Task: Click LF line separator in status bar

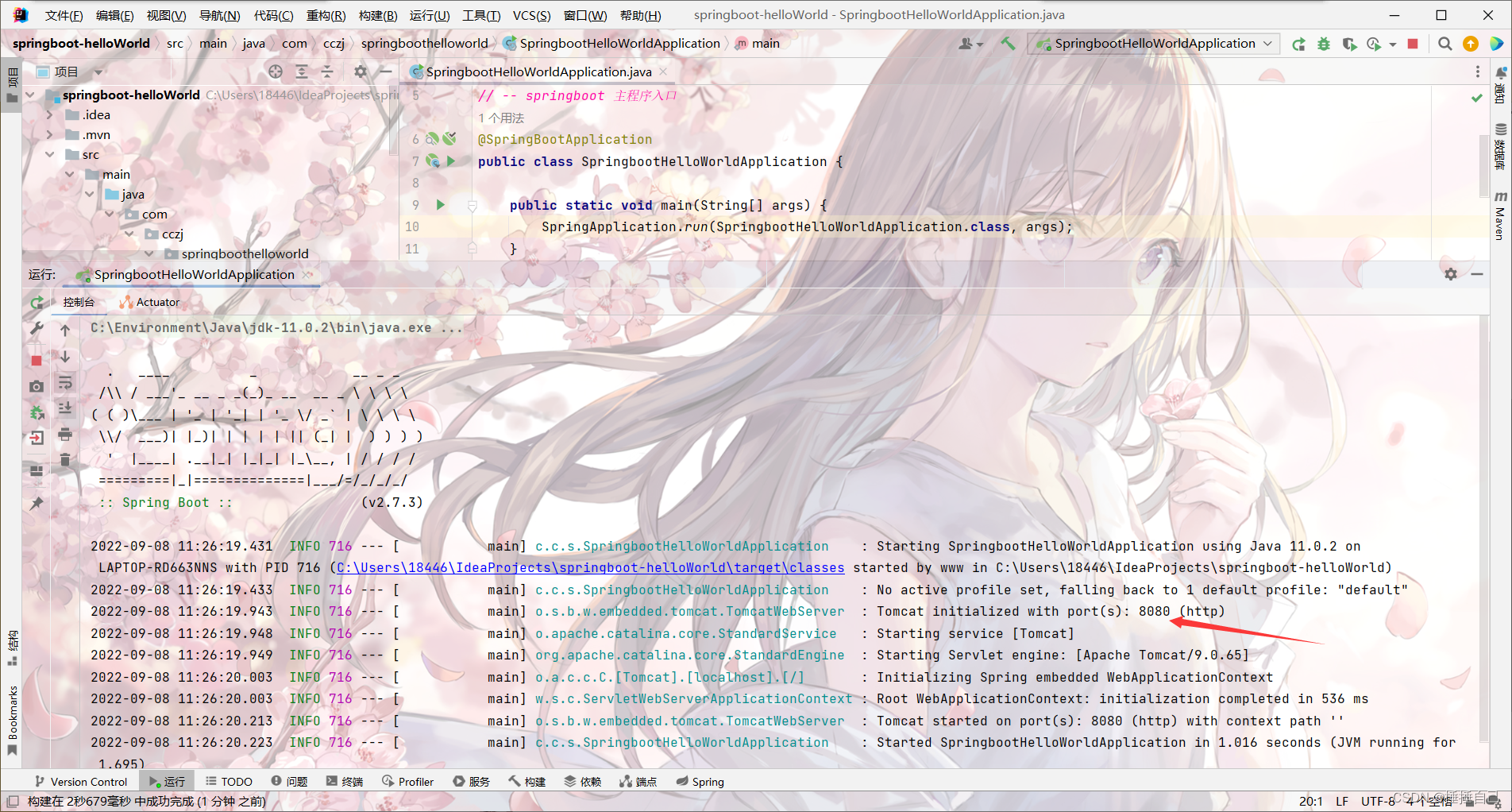Action: point(1342,801)
